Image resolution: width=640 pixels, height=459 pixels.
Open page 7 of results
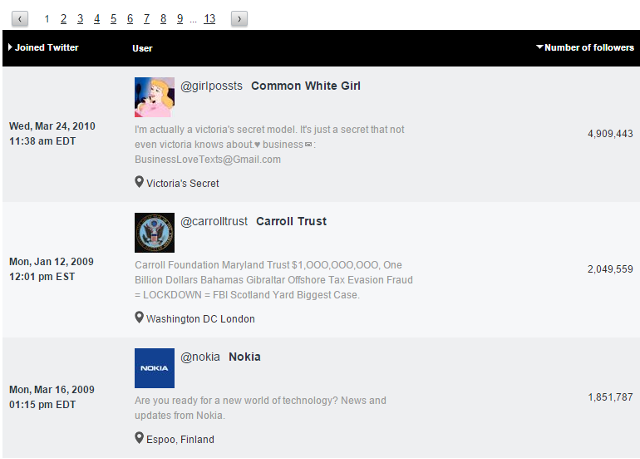coord(147,19)
